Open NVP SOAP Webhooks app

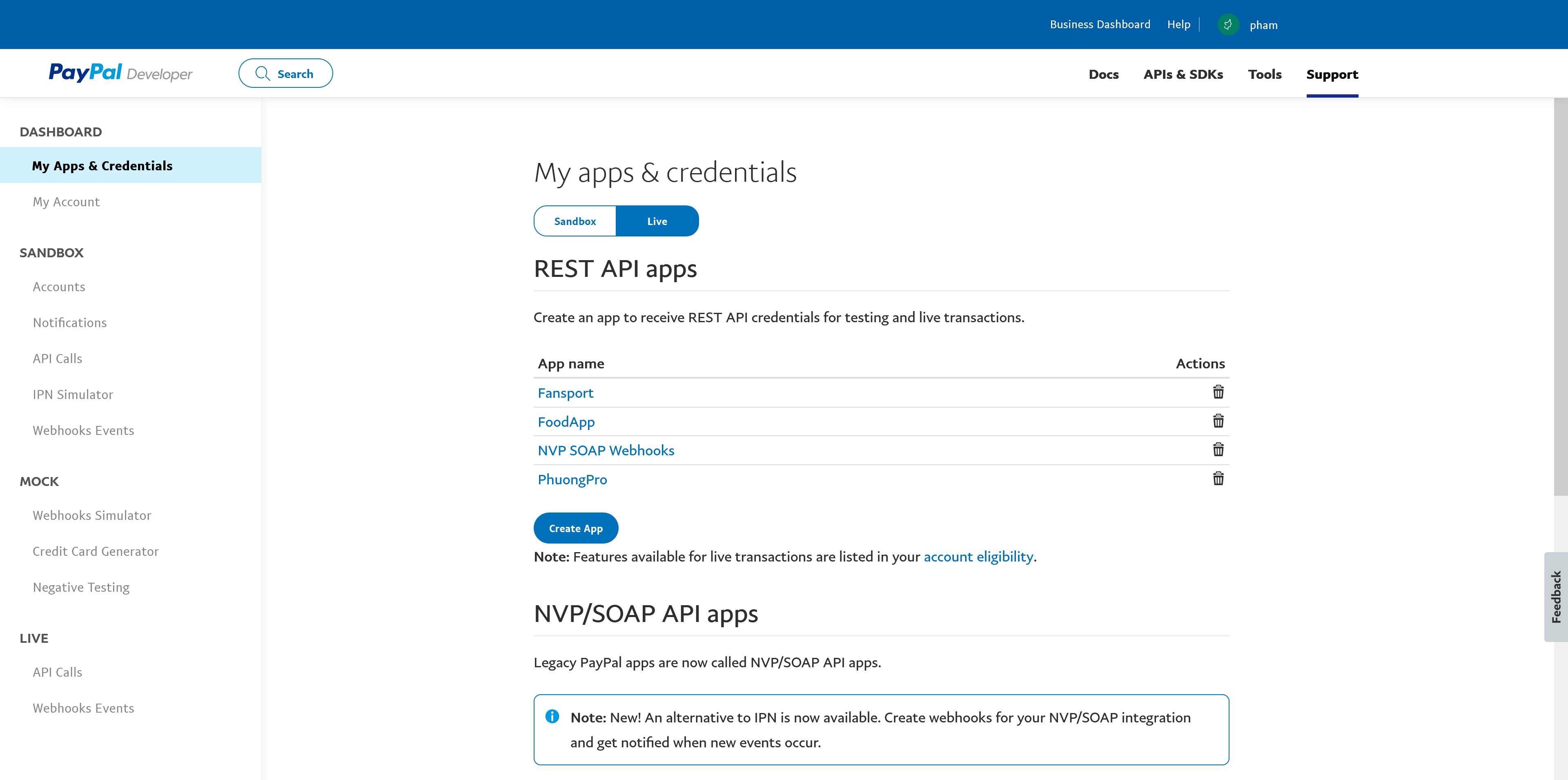[606, 450]
